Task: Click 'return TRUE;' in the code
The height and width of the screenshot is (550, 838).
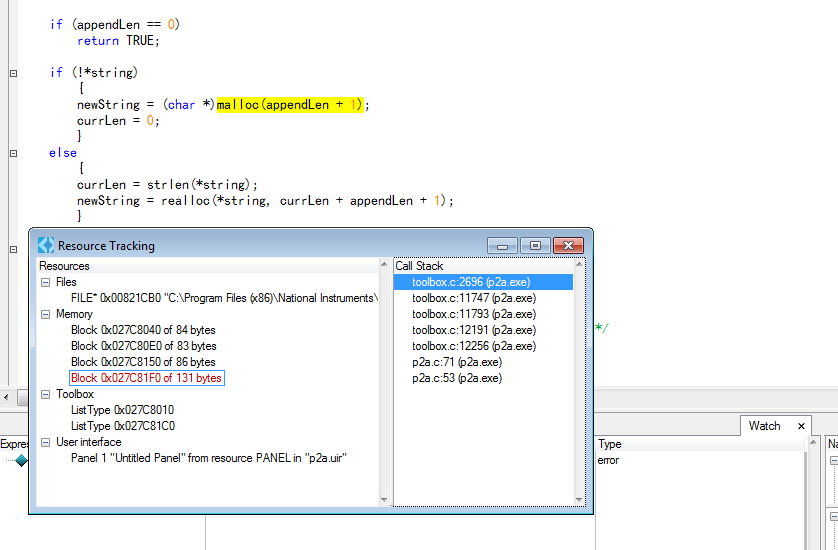Action: pyautogui.click(x=118, y=41)
